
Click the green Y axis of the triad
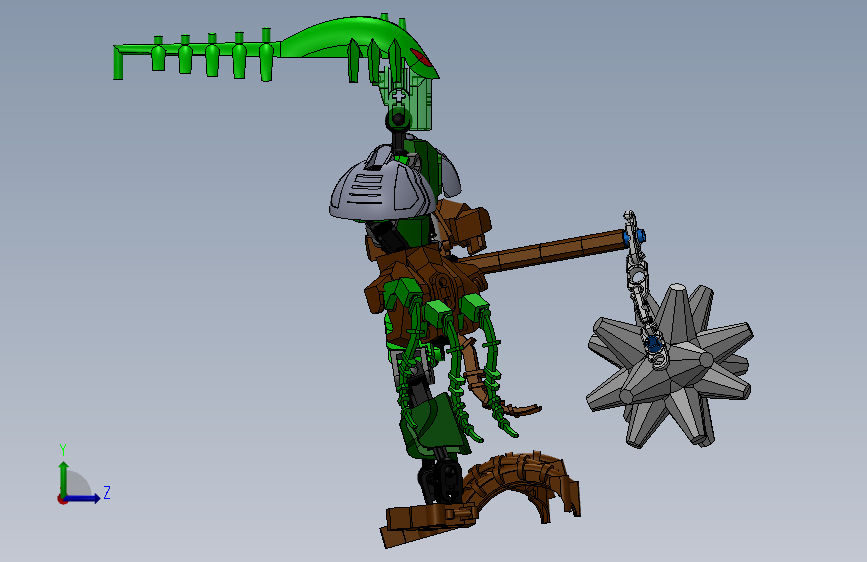click(x=64, y=478)
